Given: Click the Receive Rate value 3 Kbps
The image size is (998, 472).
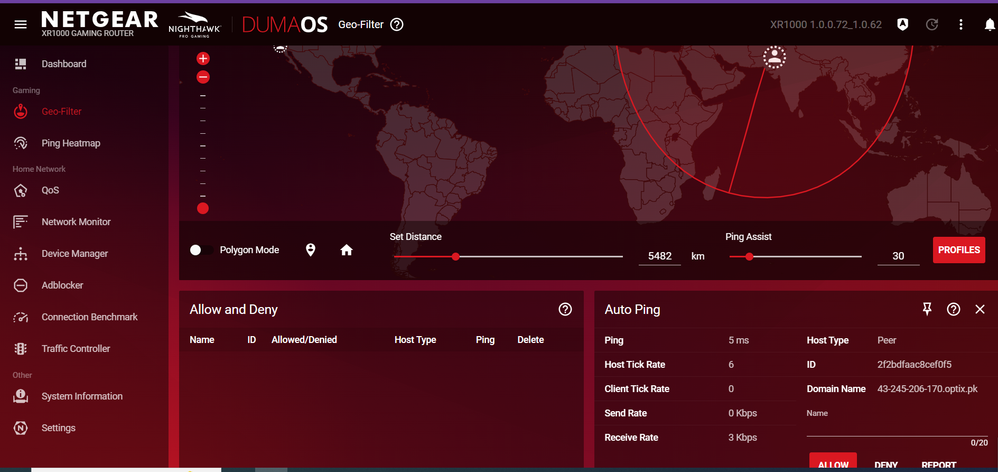Looking at the screenshot, I should pos(743,437).
